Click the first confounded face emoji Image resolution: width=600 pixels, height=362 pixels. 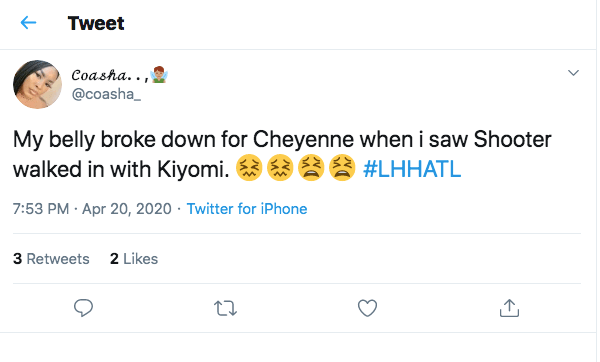tap(249, 168)
